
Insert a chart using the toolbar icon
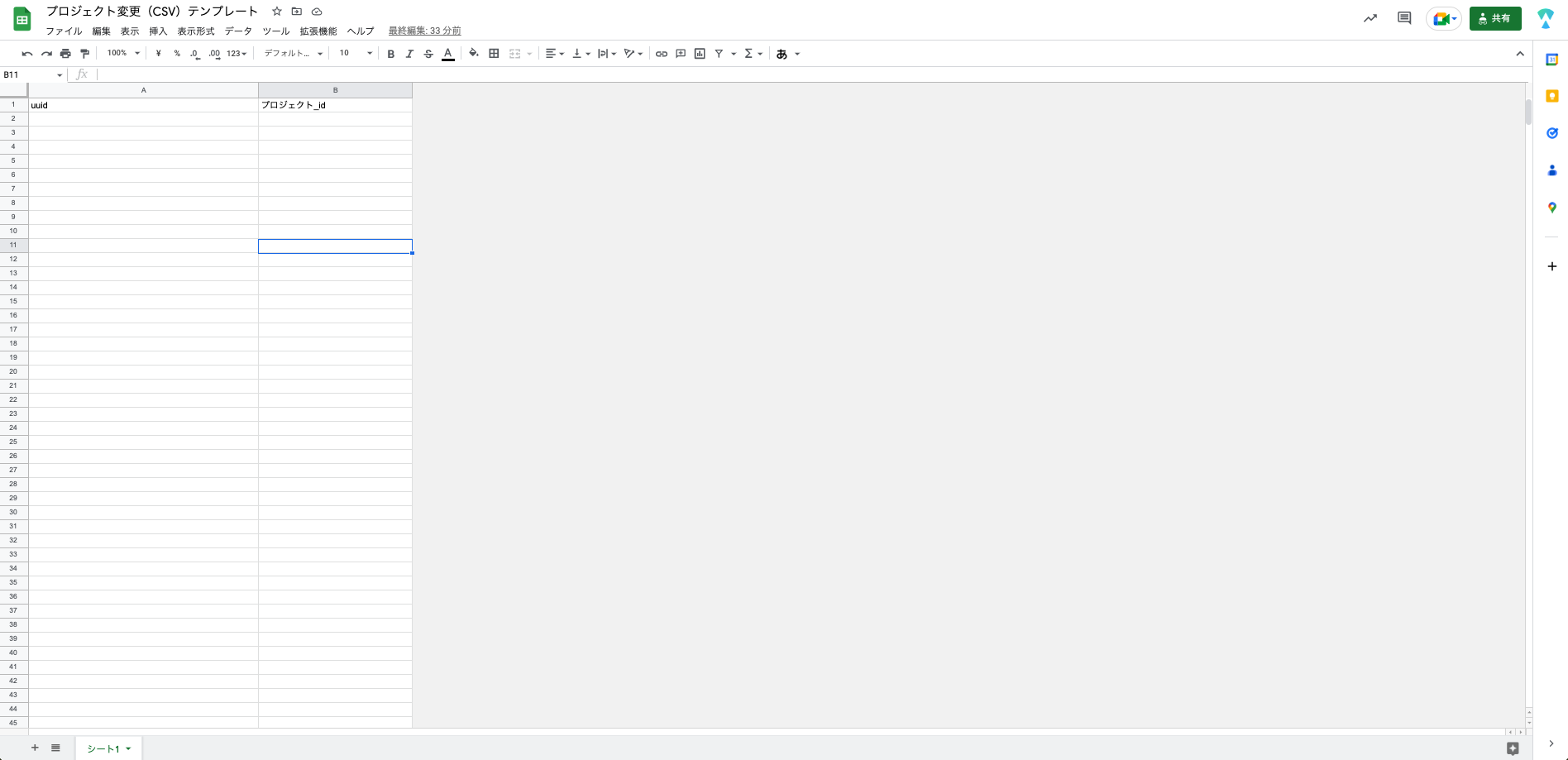point(700,54)
